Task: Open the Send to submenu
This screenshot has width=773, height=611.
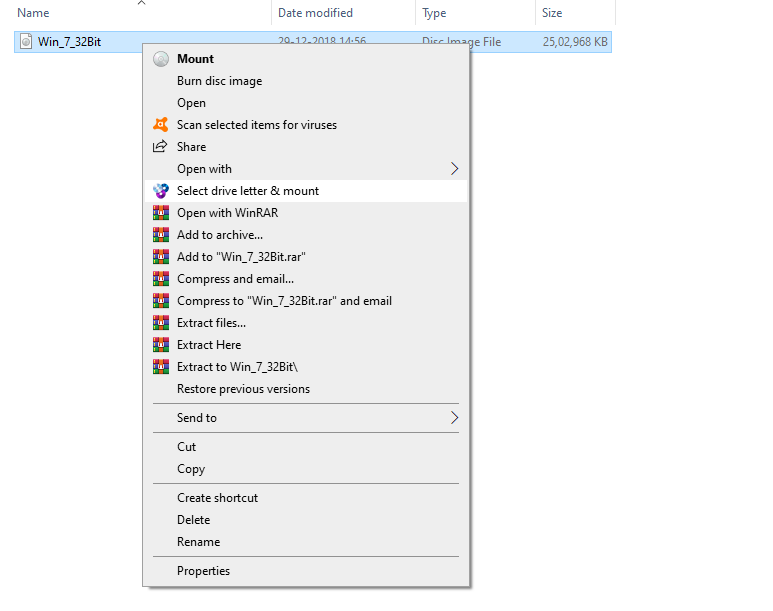Action: click(x=306, y=418)
